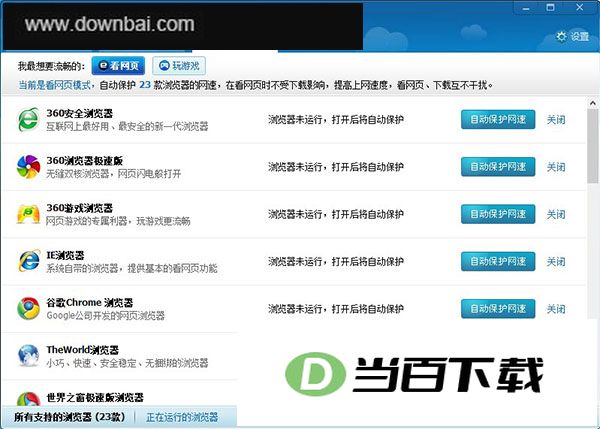
Task: Select the 360浏览器极速版 title text
Action: [x=85, y=161]
